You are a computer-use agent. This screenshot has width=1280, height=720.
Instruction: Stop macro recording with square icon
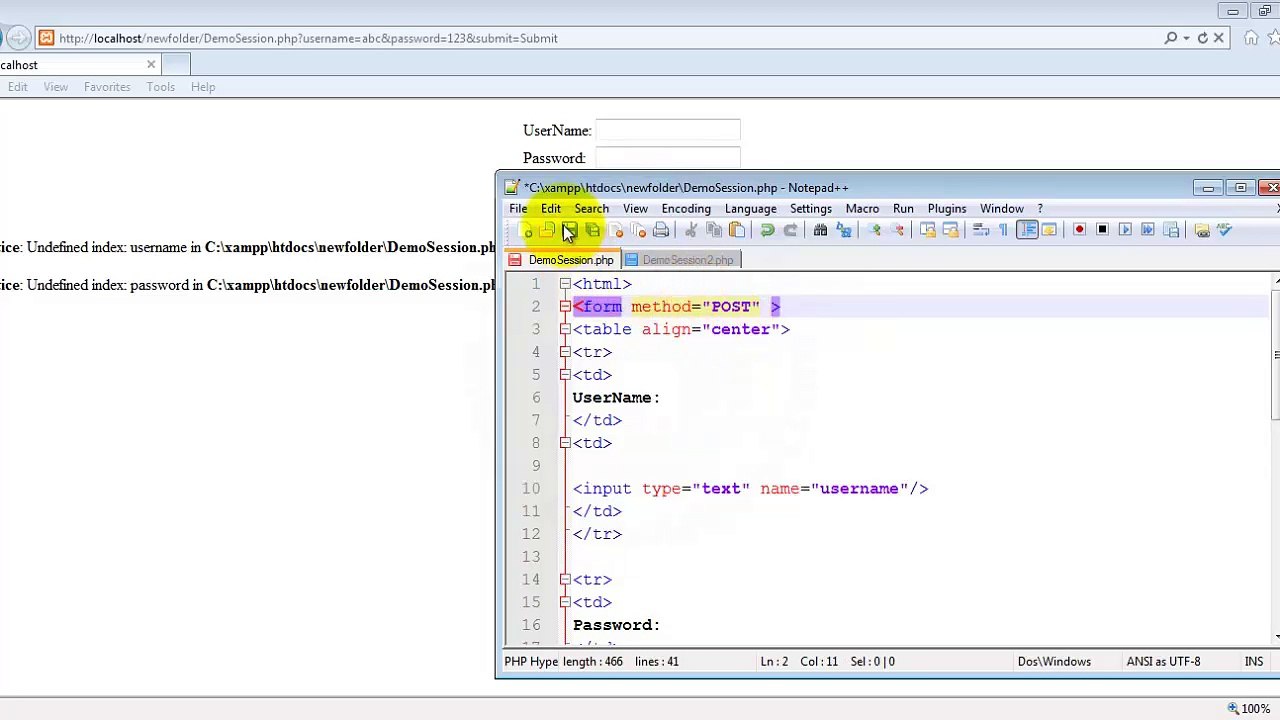[x=1102, y=230]
